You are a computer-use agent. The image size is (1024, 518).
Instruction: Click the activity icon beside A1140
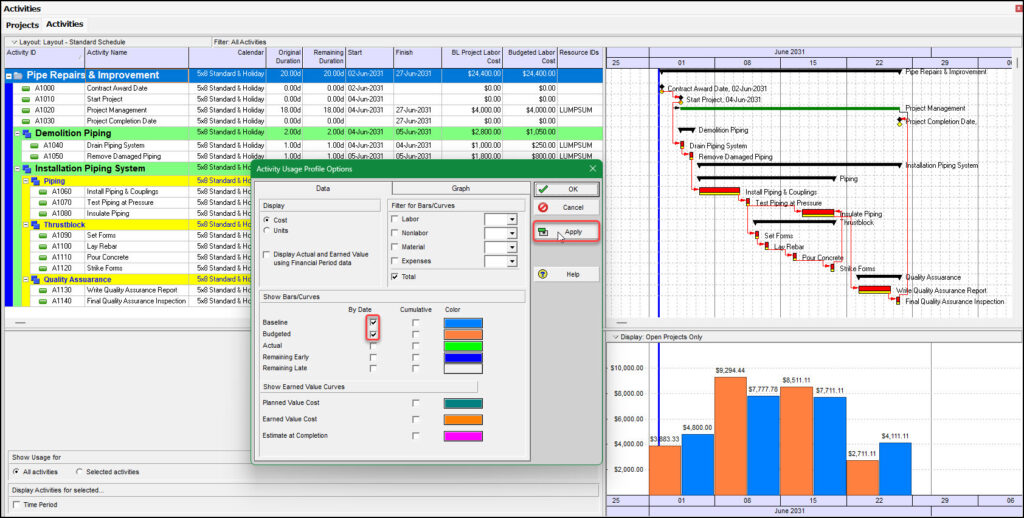pyautogui.click(x=43, y=301)
